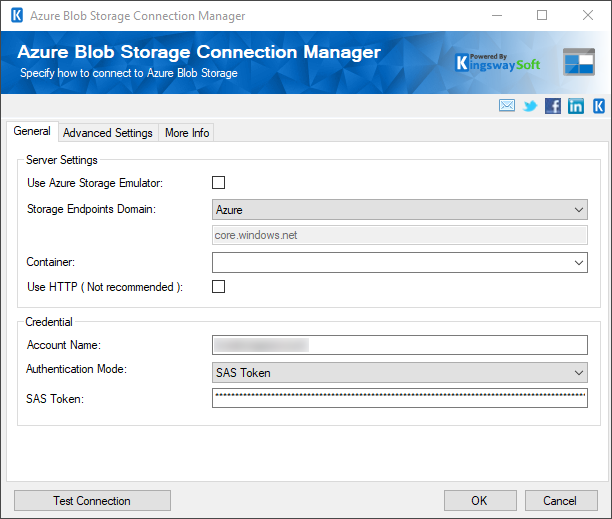
Task: Click the 'Credential' group heading
Action: 49,322
